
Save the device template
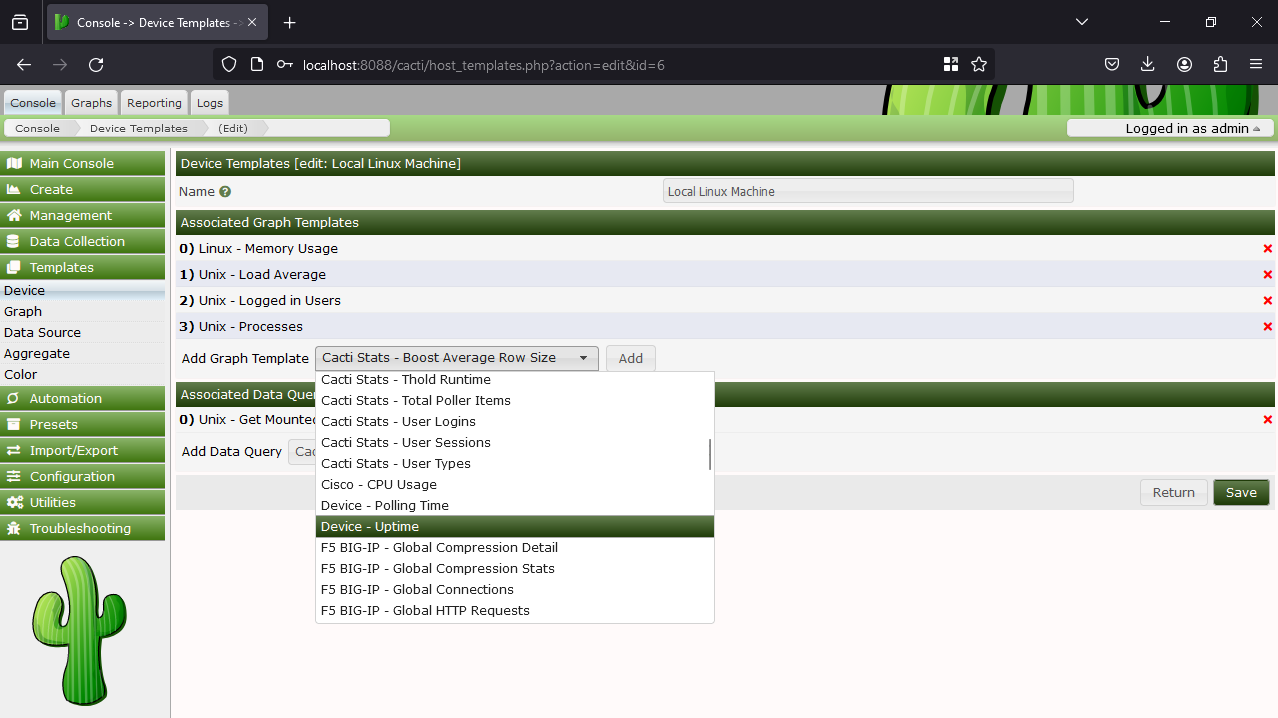pyautogui.click(x=1241, y=492)
